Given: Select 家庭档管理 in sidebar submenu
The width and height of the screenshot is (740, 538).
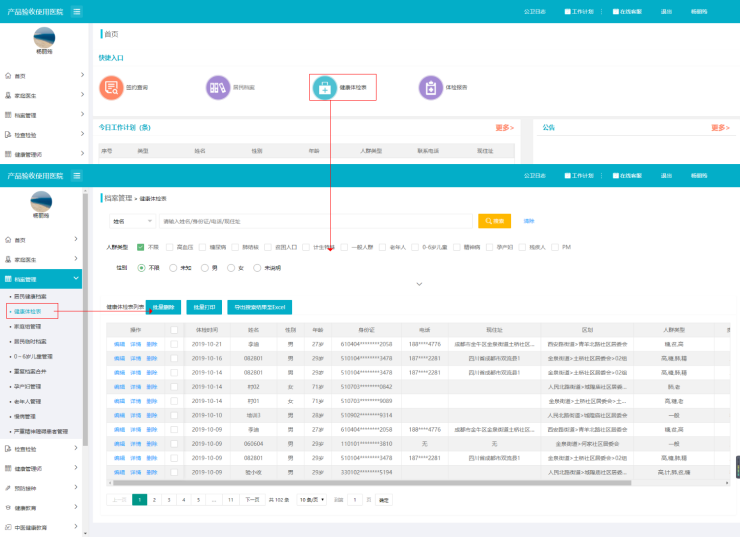Looking at the screenshot, I should [x=28, y=326].
